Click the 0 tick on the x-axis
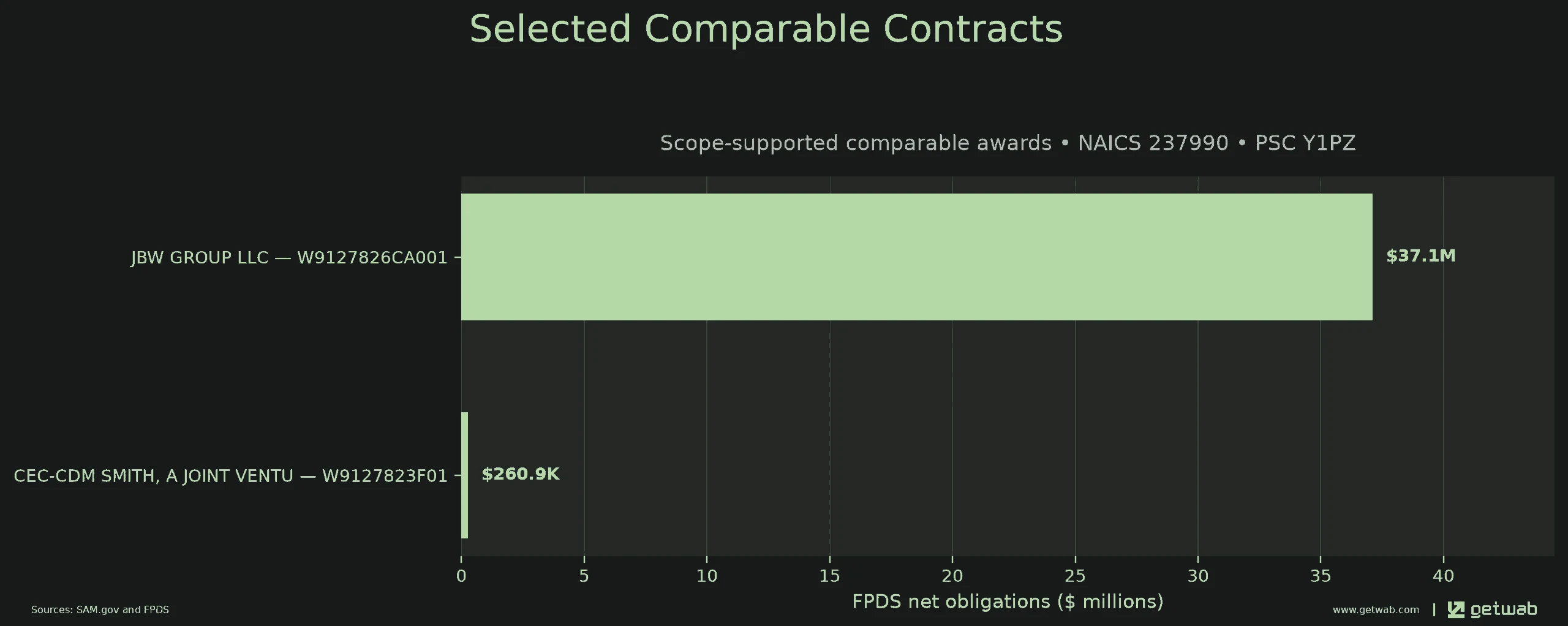The width and height of the screenshot is (1568, 626). pyautogui.click(x=461, y=576)
